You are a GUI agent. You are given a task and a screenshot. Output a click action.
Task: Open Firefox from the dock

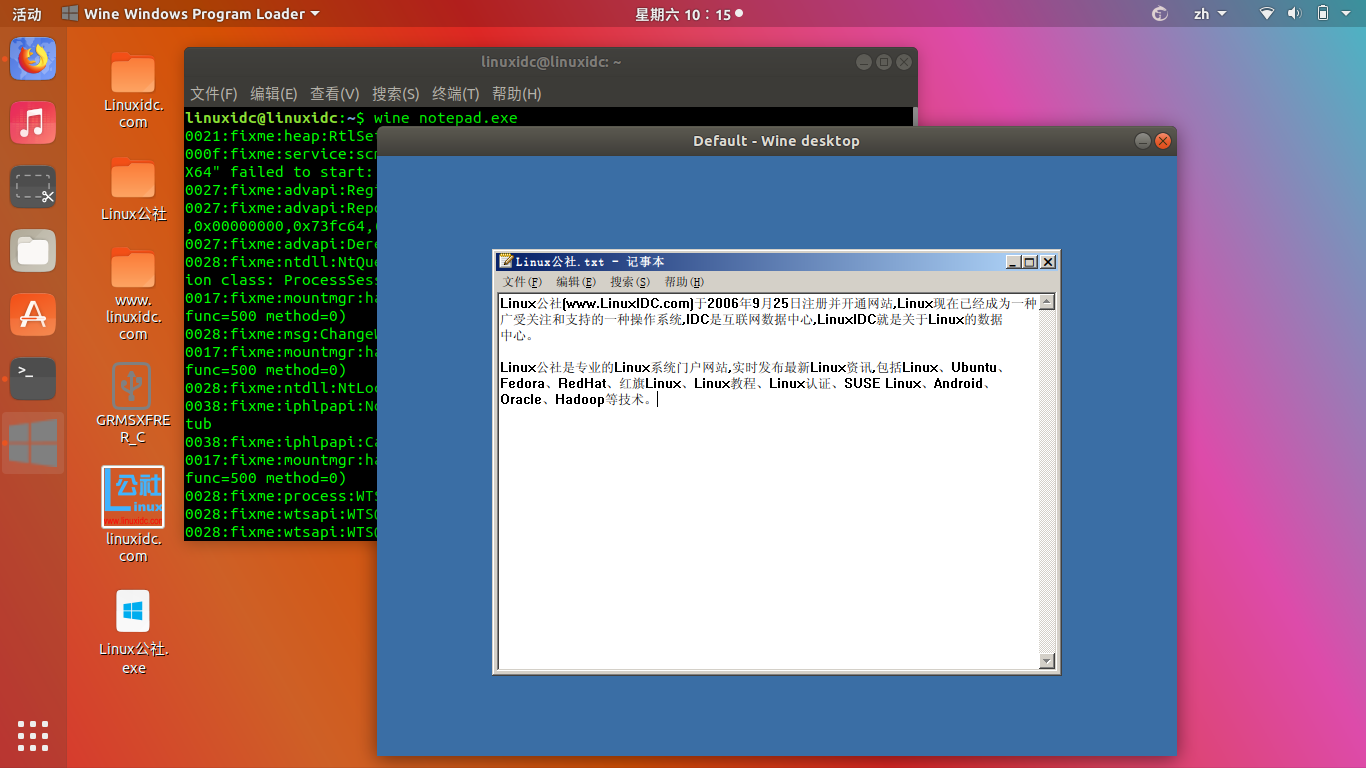pyautogui.click(x=33, y=59)
